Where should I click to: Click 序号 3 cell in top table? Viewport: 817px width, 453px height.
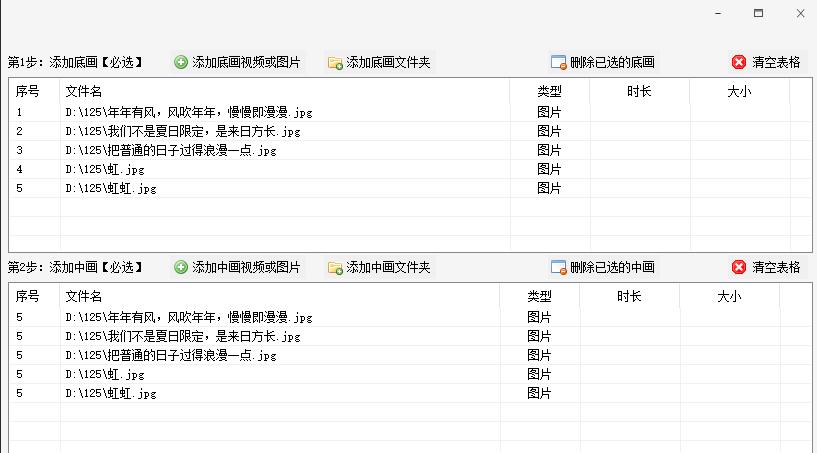click(19, 150)
